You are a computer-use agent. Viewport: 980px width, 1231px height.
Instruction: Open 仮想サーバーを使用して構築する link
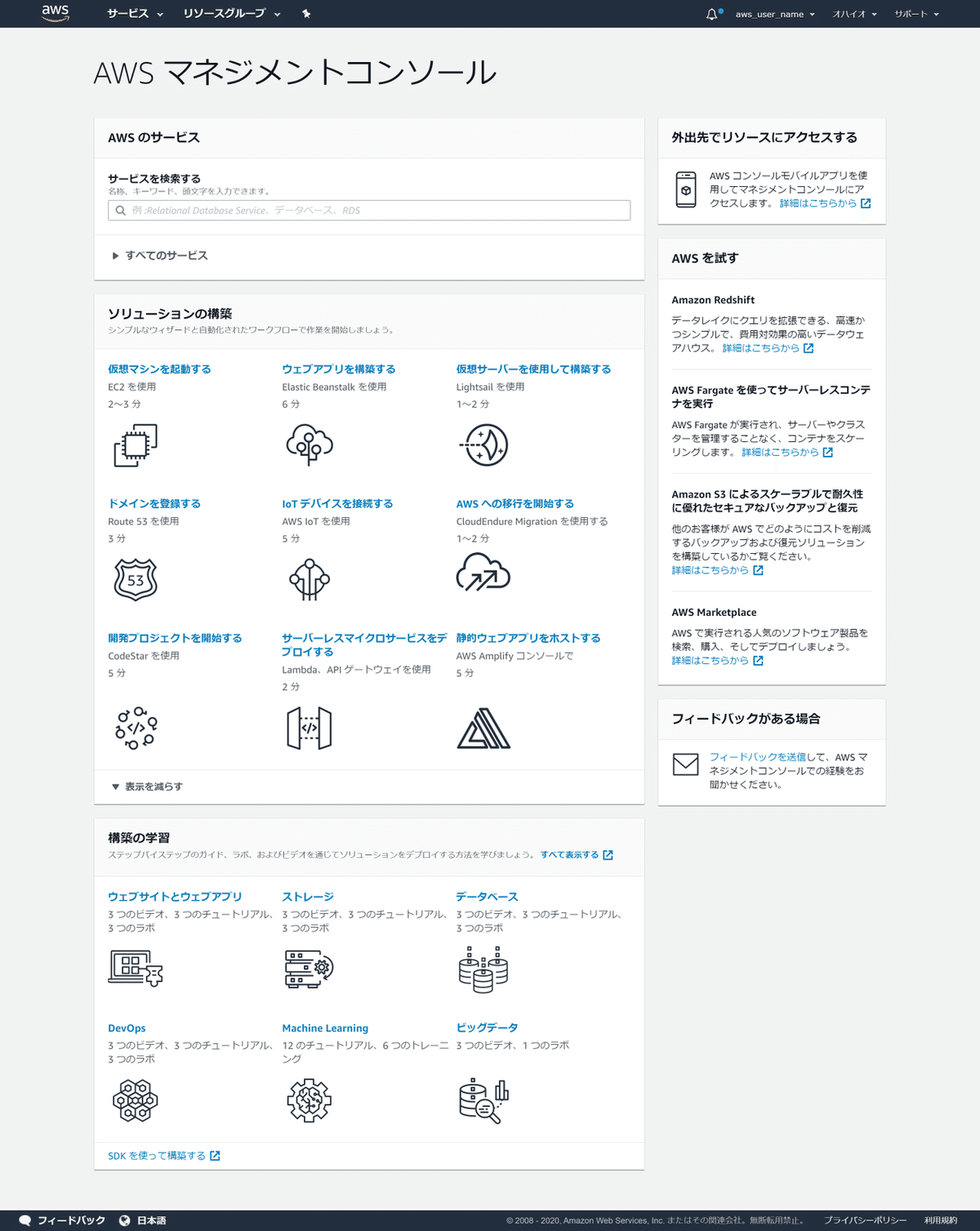(533, 369)
